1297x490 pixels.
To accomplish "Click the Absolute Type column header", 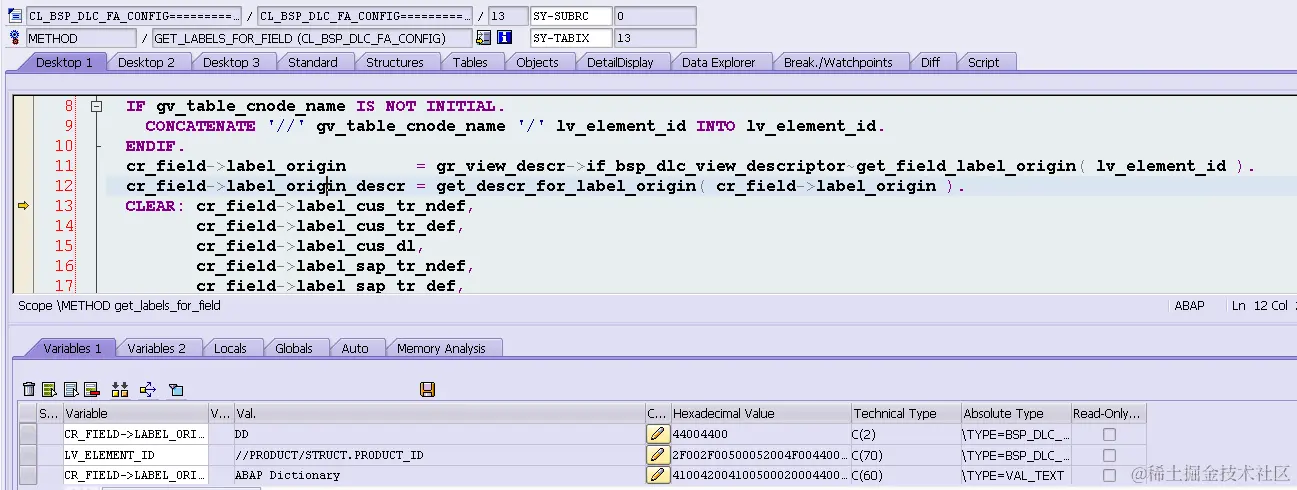I will coord(1014,413).
